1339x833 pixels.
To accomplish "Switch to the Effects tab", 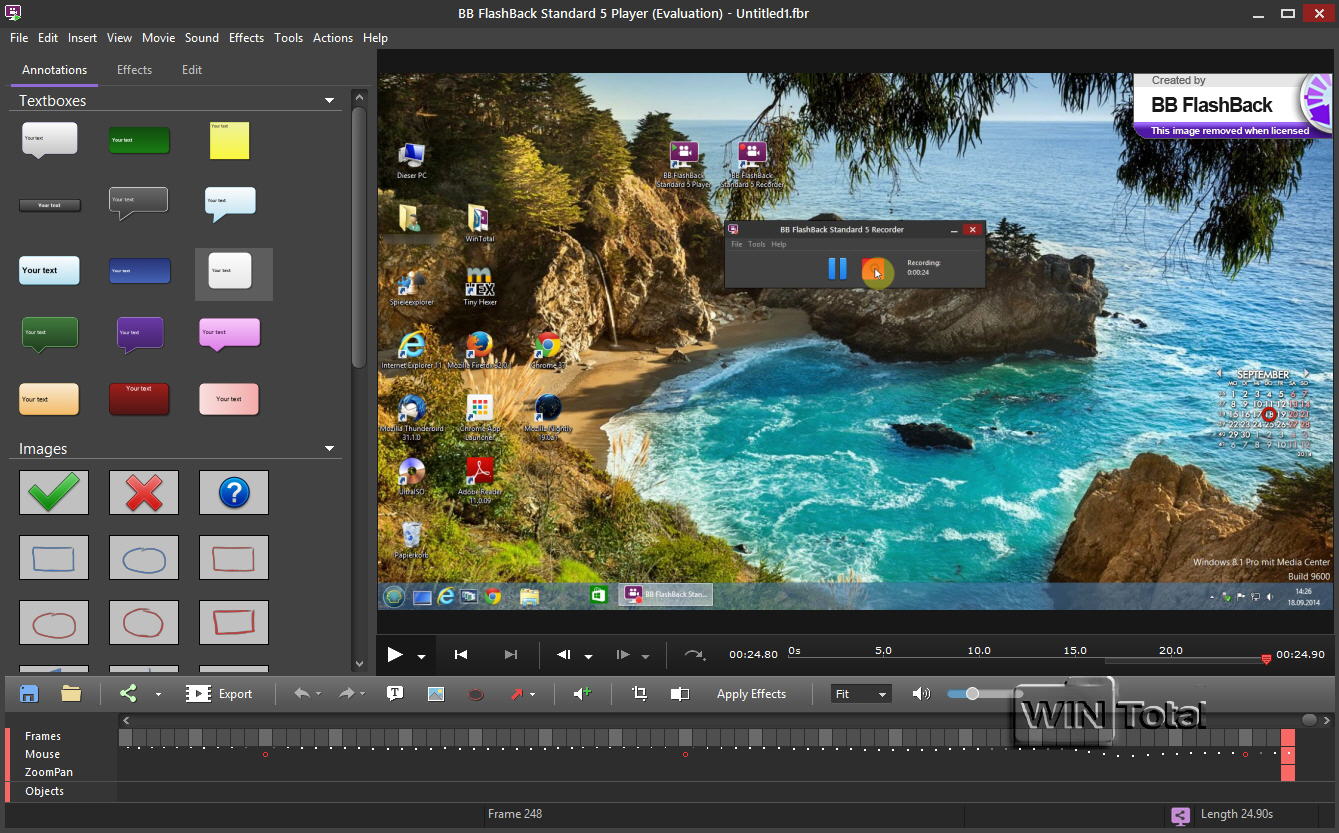I will (x=134, y=70).
